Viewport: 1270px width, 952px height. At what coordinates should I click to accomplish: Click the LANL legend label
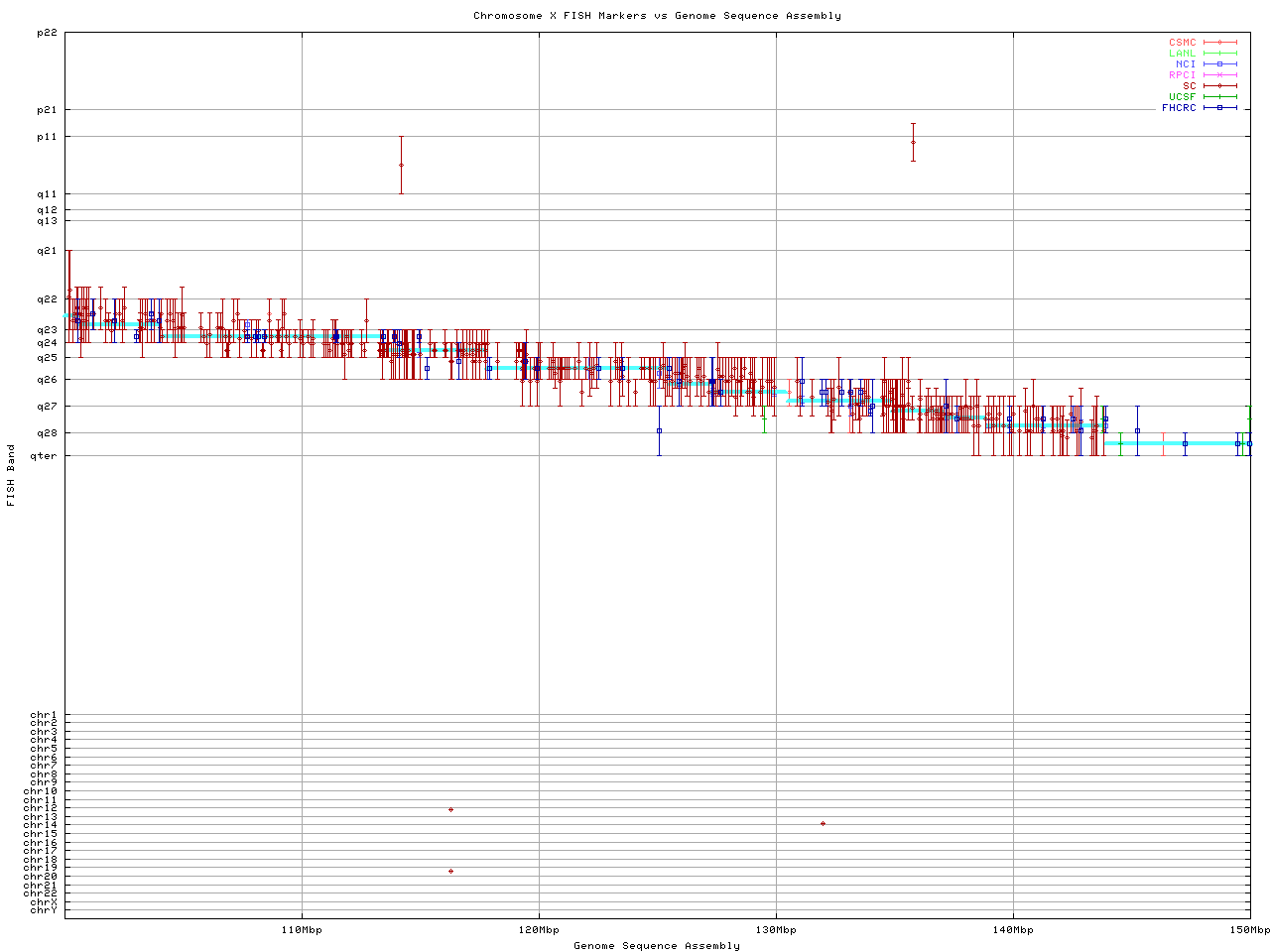click(x=1182, y=54)
